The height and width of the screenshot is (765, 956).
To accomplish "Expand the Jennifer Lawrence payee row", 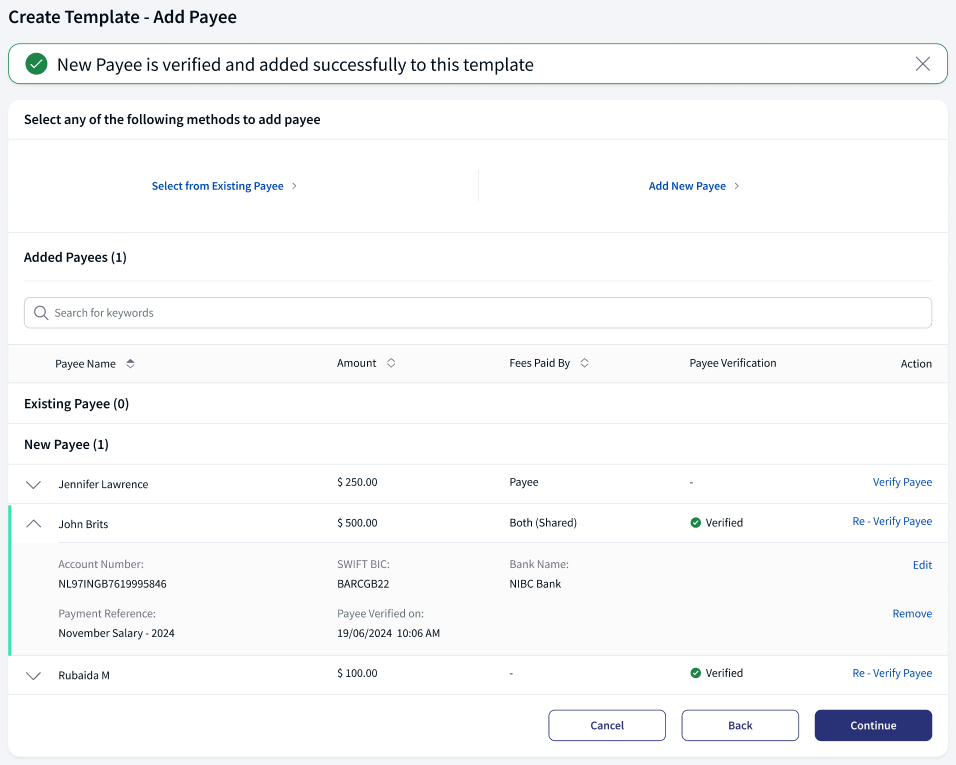I will 34,485.
